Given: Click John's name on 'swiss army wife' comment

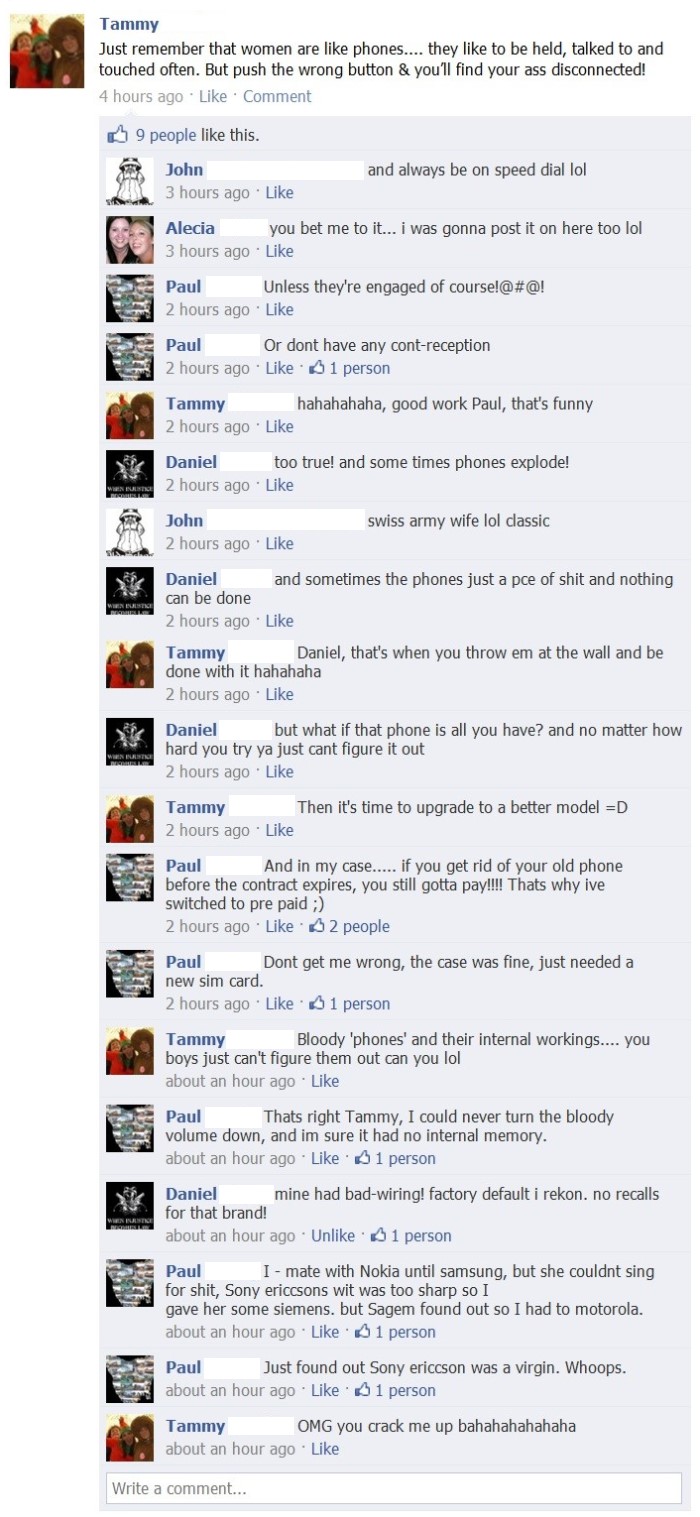Looking at the screenshot, I should point(184,520).
